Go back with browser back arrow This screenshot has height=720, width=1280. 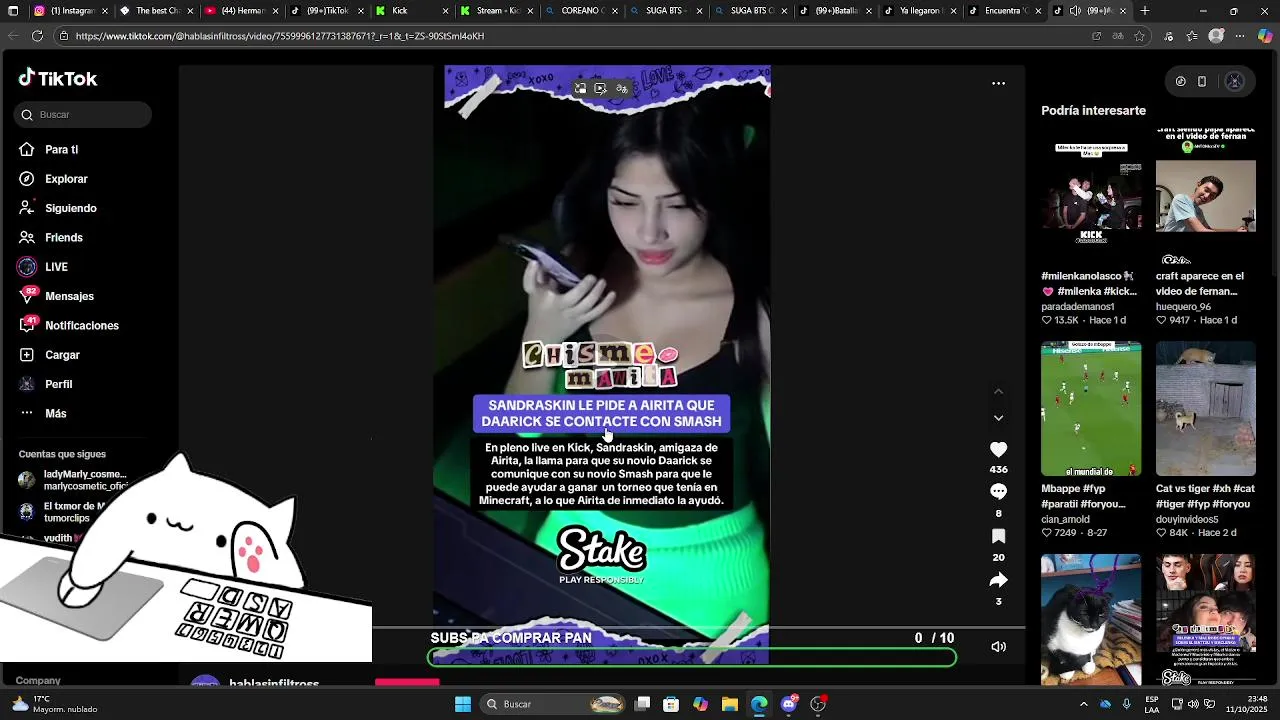click(12, 36)
